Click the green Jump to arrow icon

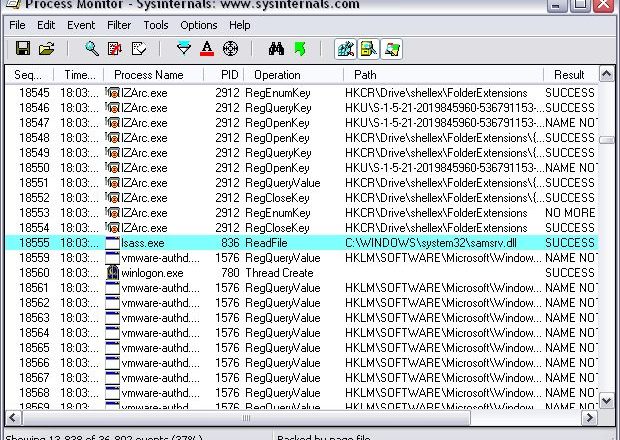click(300, 49)
